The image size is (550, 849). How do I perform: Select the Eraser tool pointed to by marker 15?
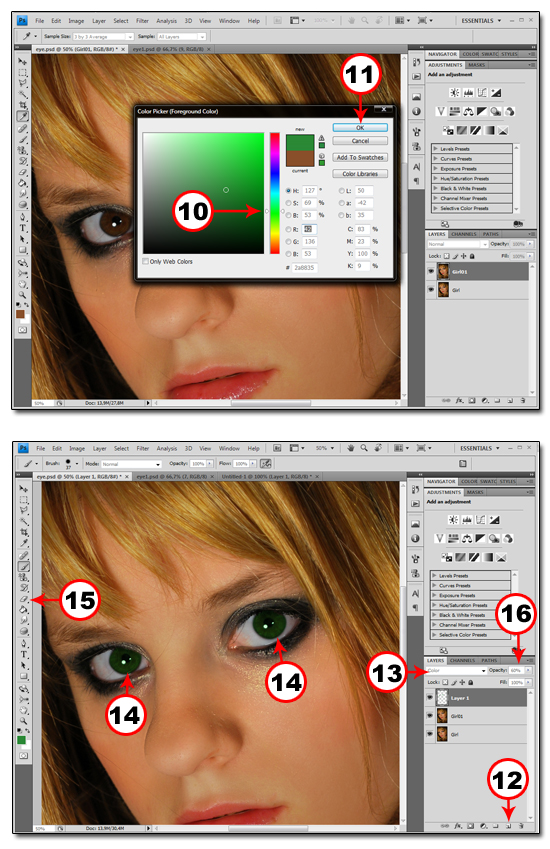click(24, 599)
